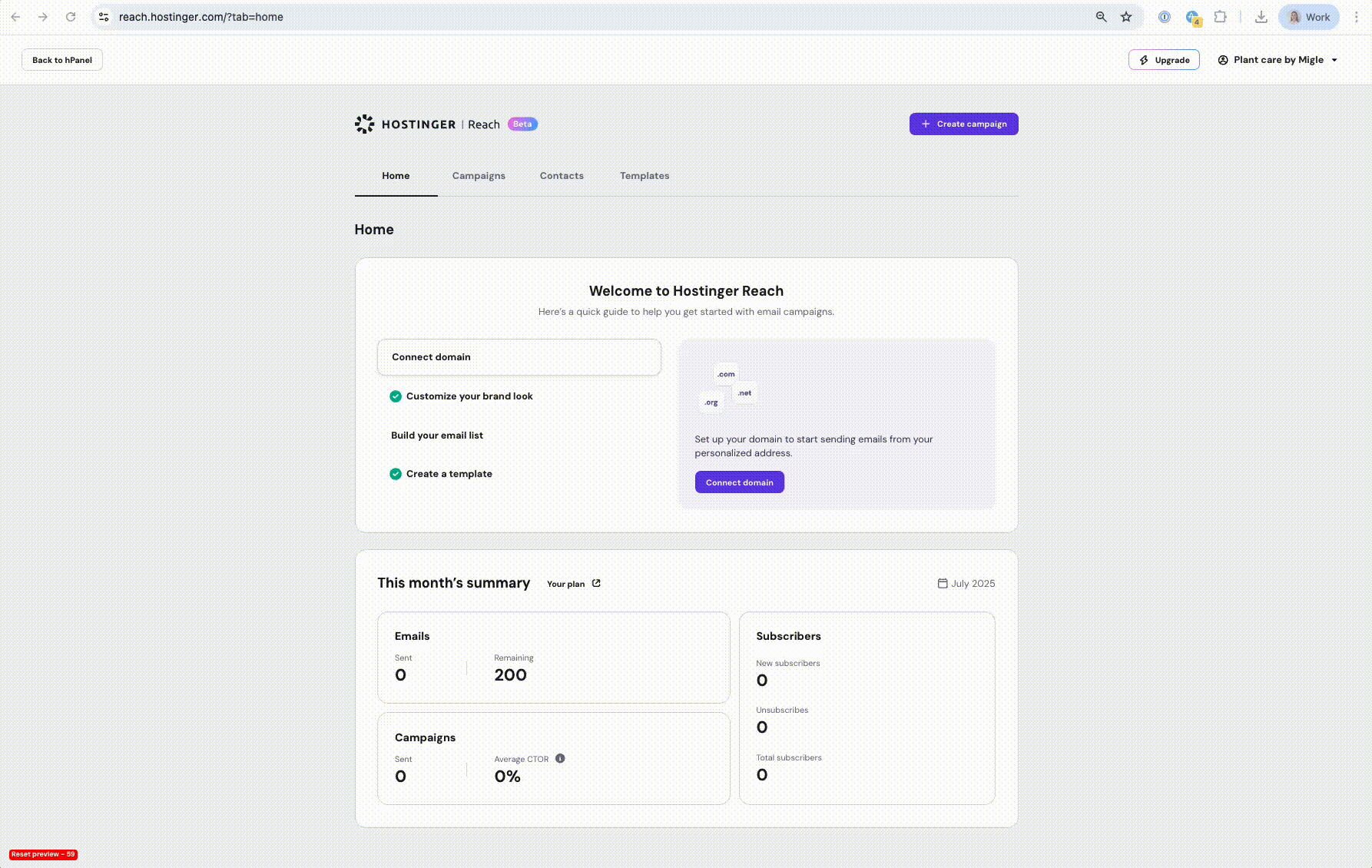
Task: Open the July 2025 date picker
Action: 966,584
